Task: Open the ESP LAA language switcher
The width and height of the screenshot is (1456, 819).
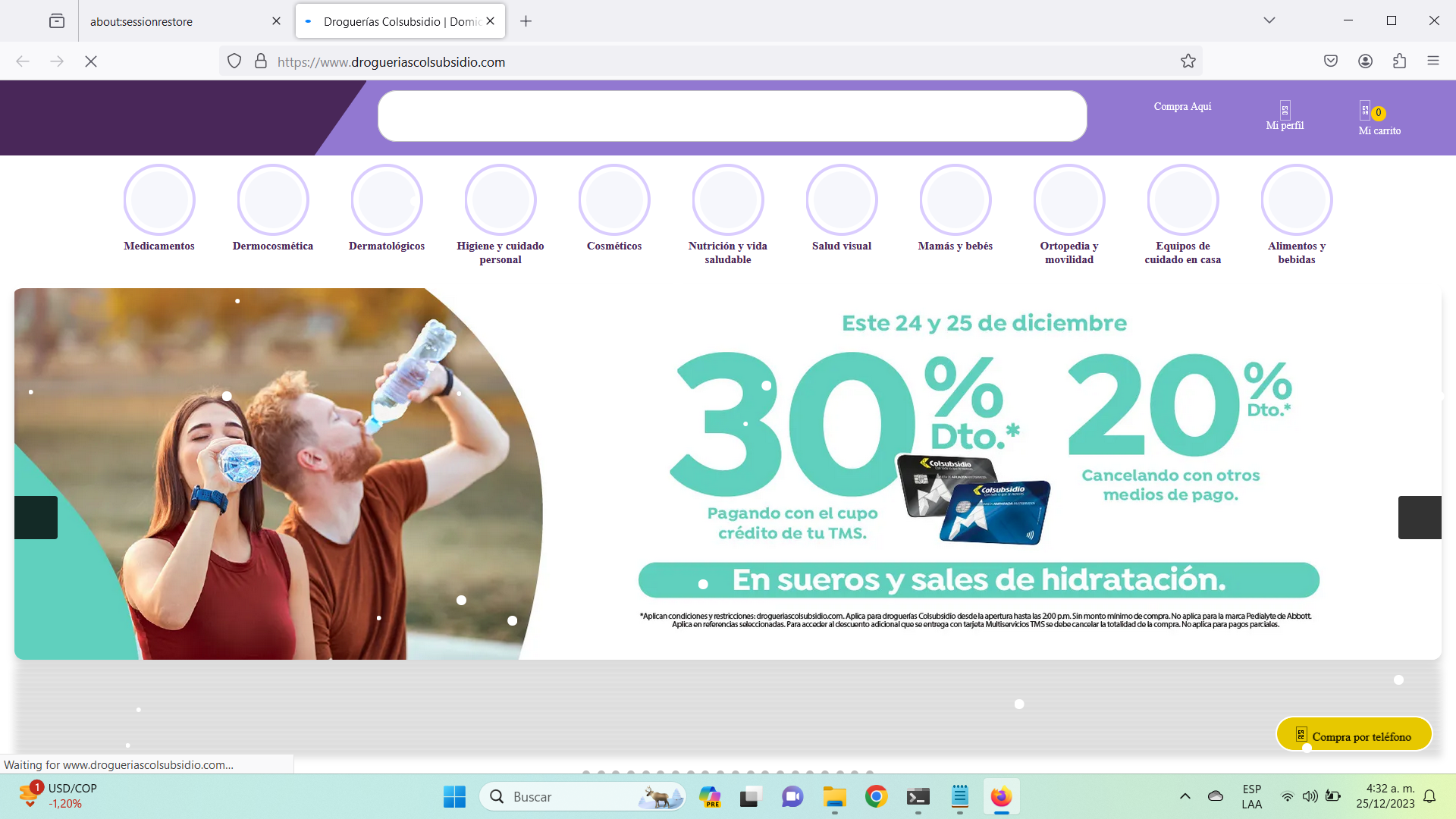Action: click(1252, 796)
